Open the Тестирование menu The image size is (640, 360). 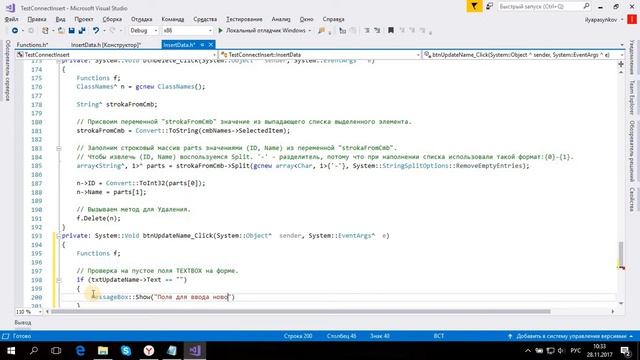coord(244,19)
